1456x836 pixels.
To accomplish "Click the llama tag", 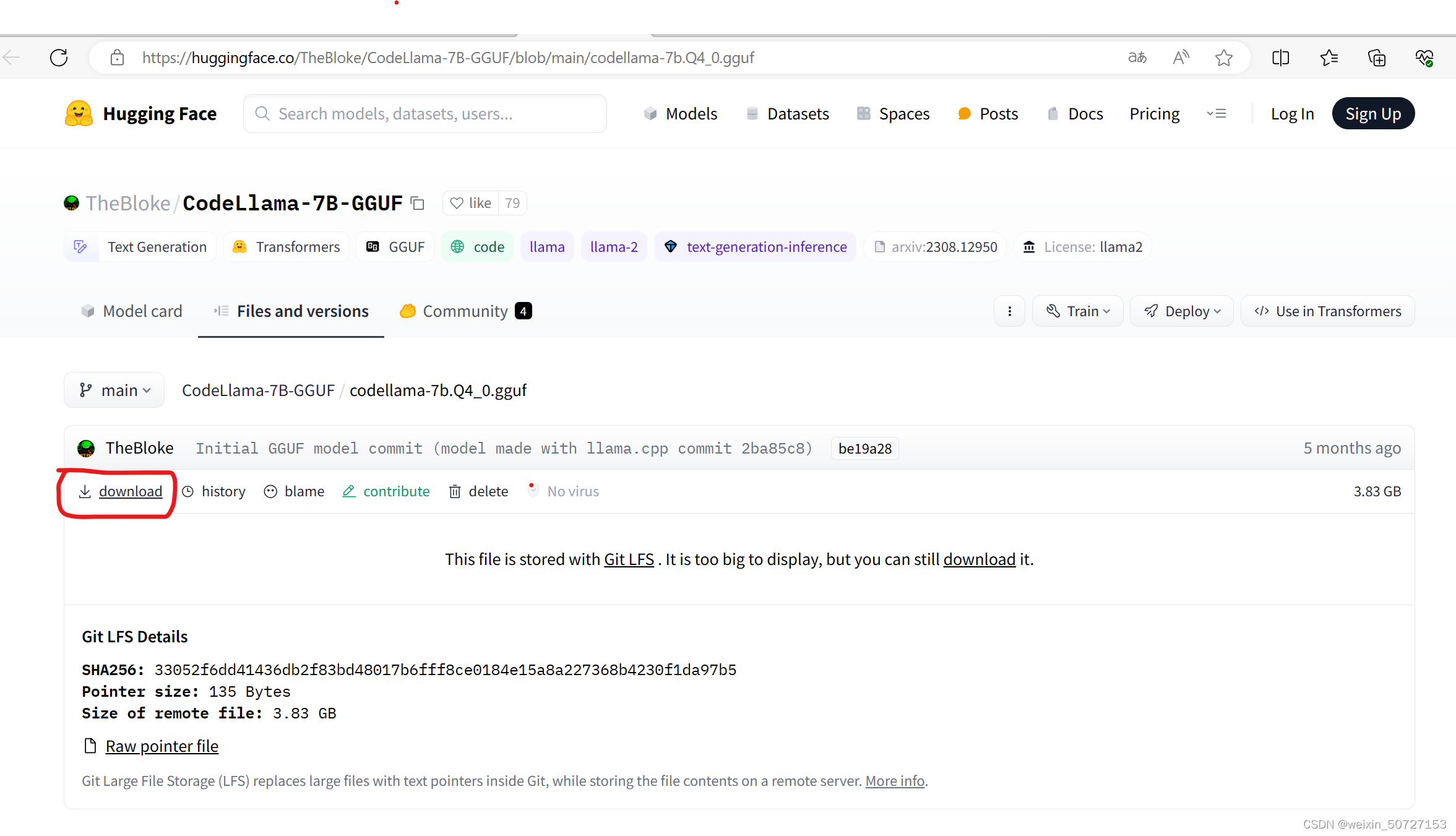I will [x=547, y=247].
